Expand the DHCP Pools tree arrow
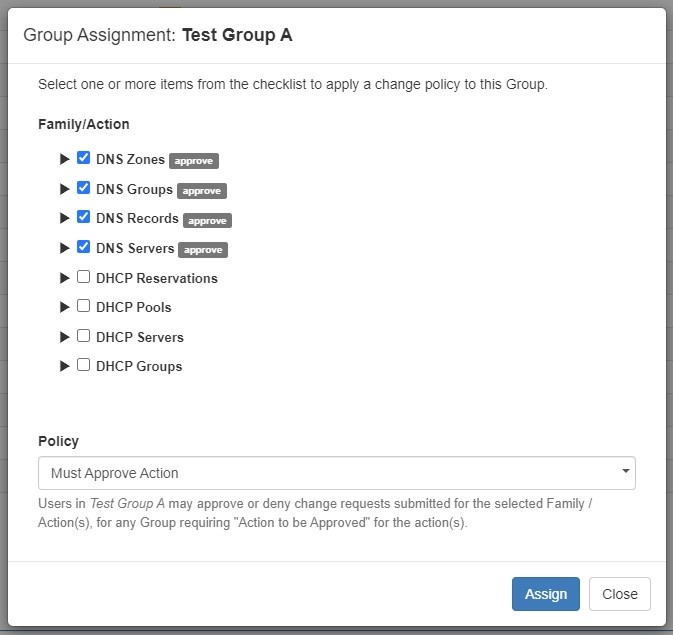The width and height of the screenshot is (673, 635). click(x=65, y=307)
